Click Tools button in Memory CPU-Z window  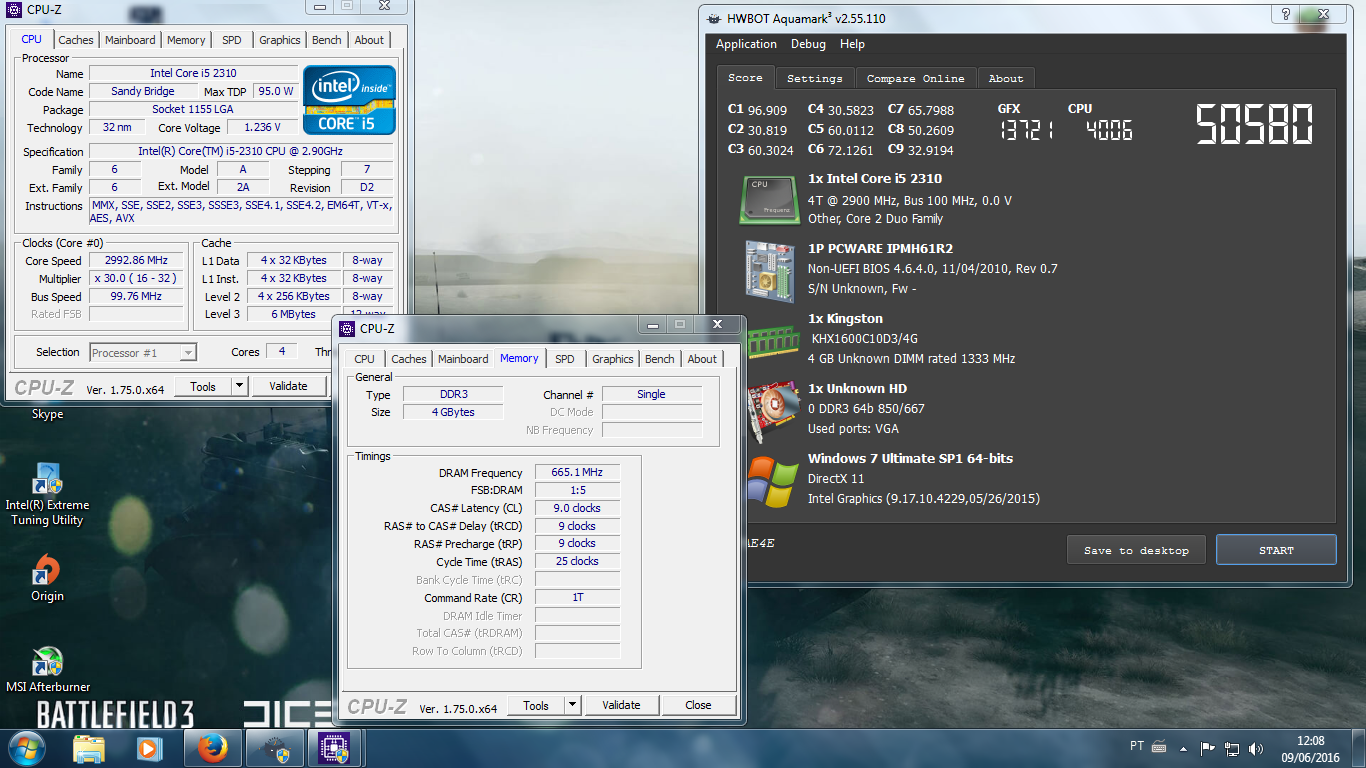[536, 705]
